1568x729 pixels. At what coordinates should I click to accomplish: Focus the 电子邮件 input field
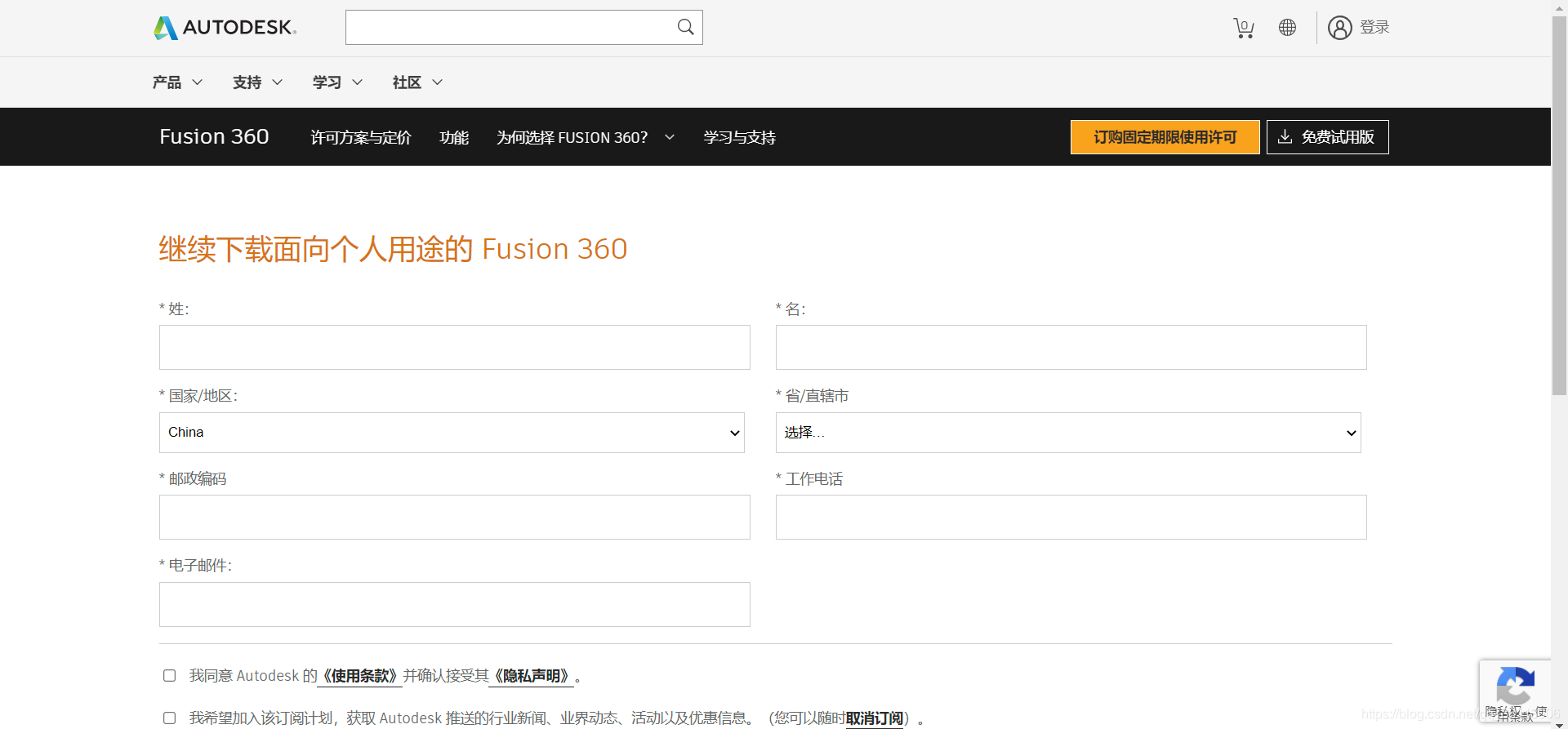click(454, 605)
